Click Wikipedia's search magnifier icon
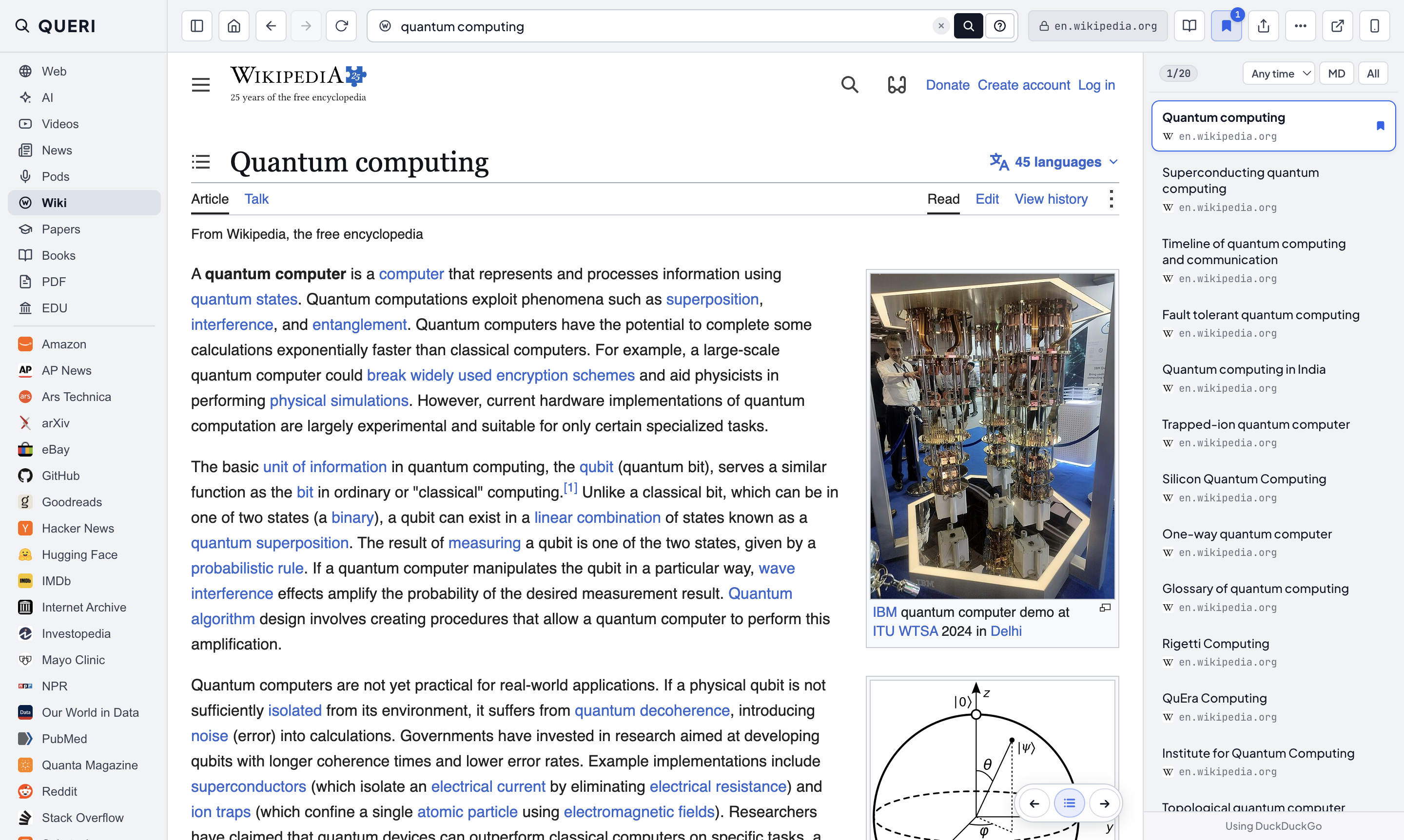 [x=850, y=85]
